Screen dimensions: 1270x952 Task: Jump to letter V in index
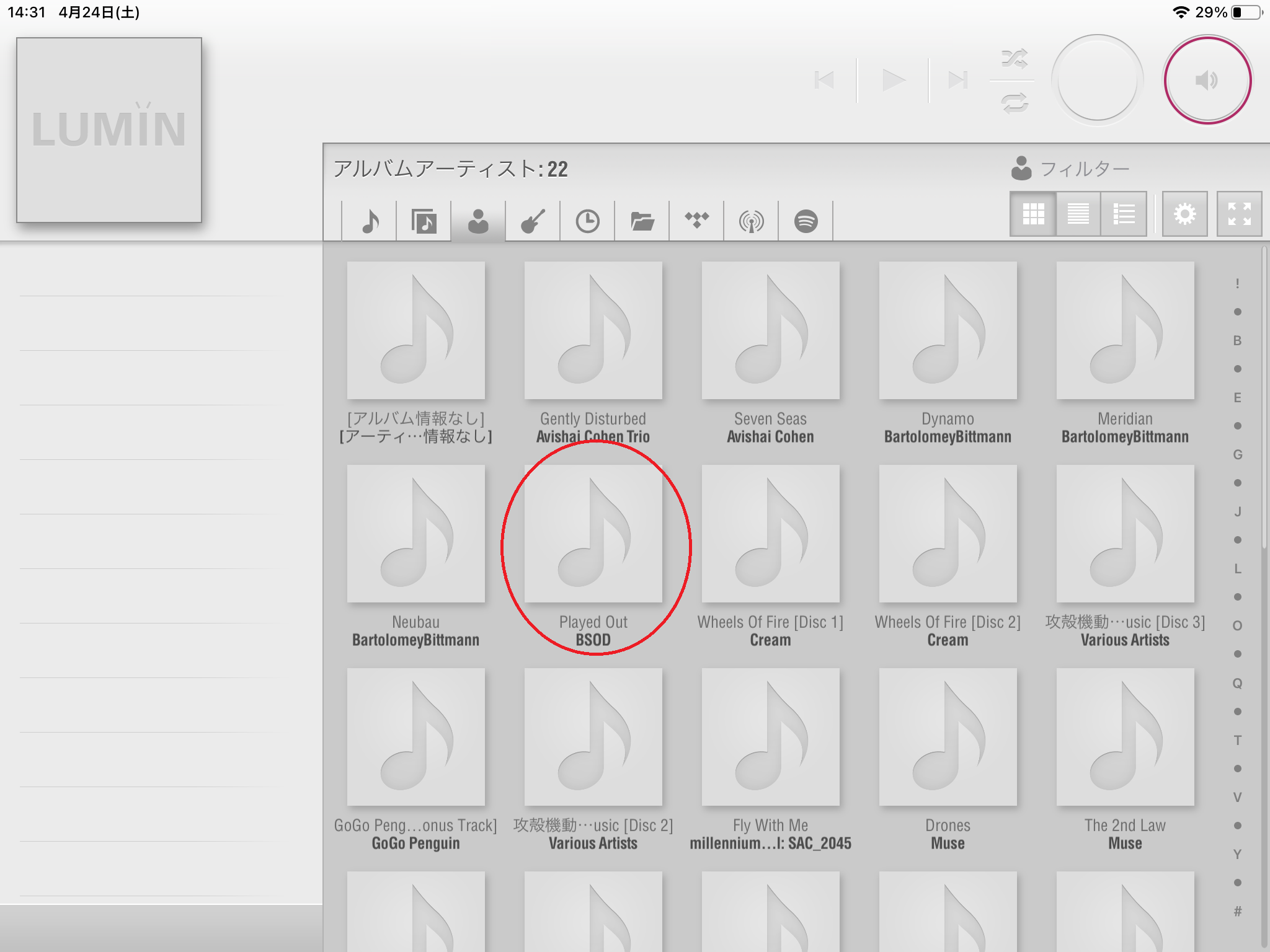pyautogui.click(x=1237, y=797)
